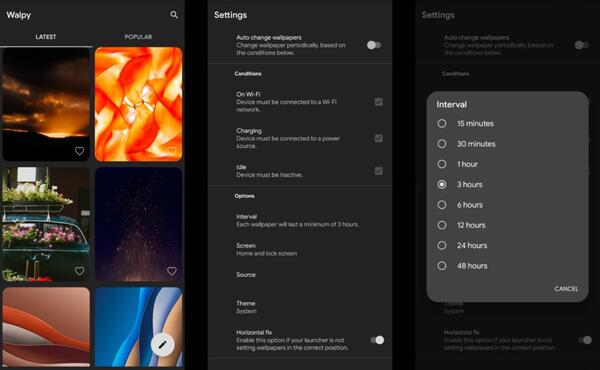
Task: Check the Charging condition checkbox
Action: pos(378,138)
